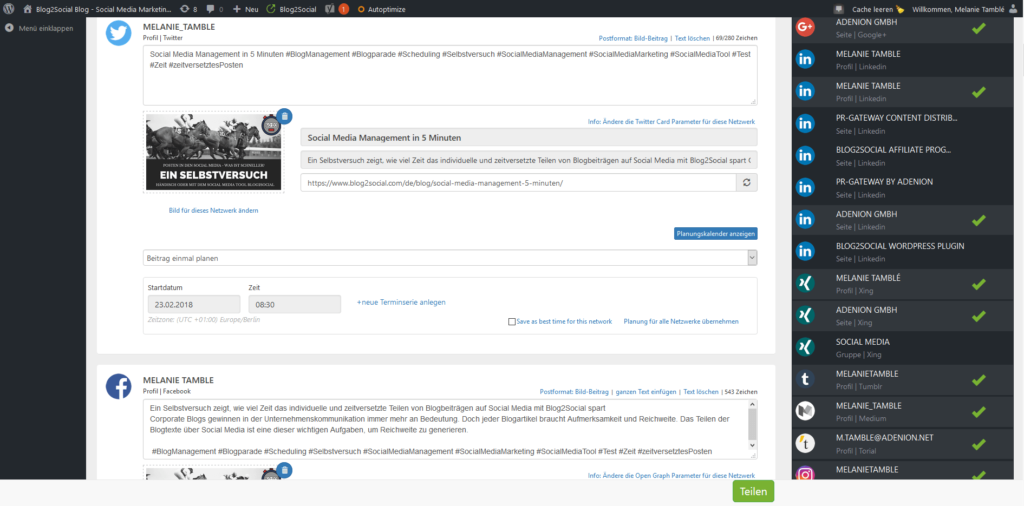Viewport: 1024px width, 506px height.
Task: Open the Beitrag einmal planen dropdown
Action: [450, 258]
